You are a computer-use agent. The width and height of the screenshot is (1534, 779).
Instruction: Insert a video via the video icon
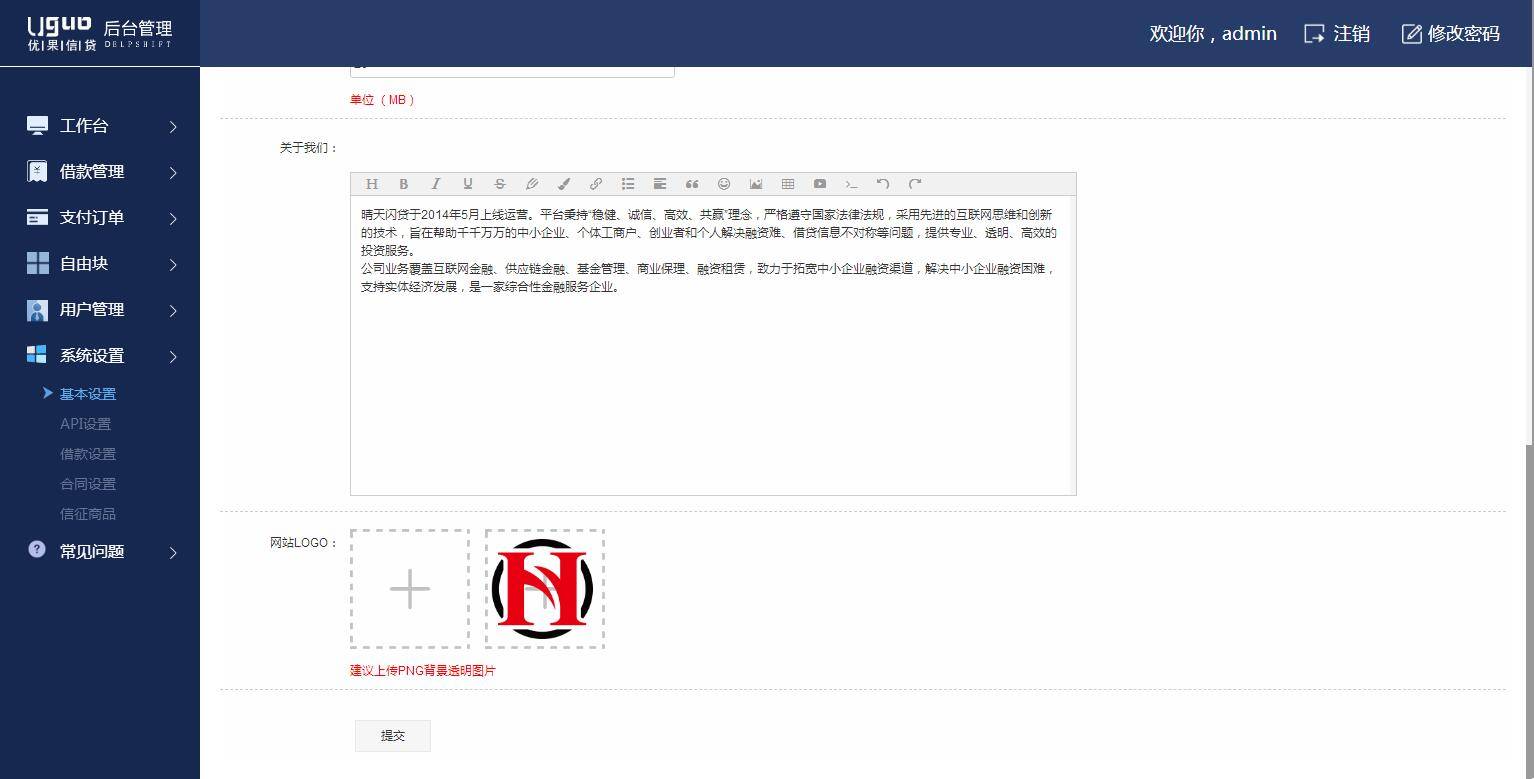pyautogui.click(x=819, y=184)
